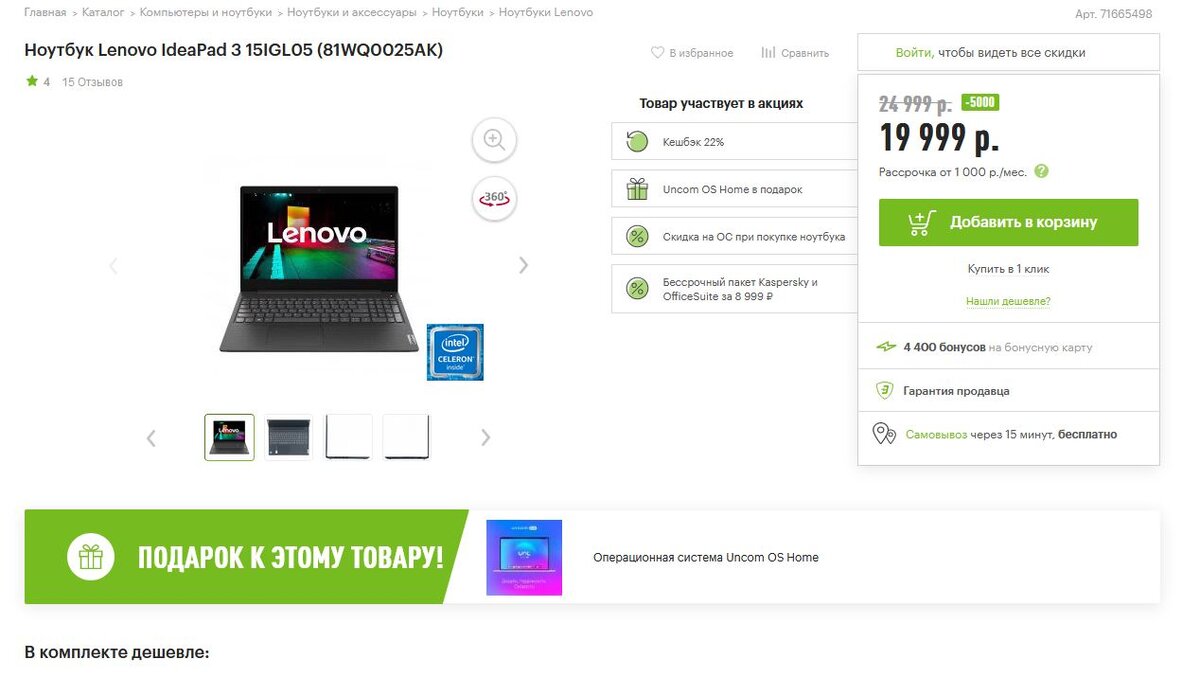Show next product image with right arrow
This screenshot has height=695, width=1200.
(x=523, y=265)
